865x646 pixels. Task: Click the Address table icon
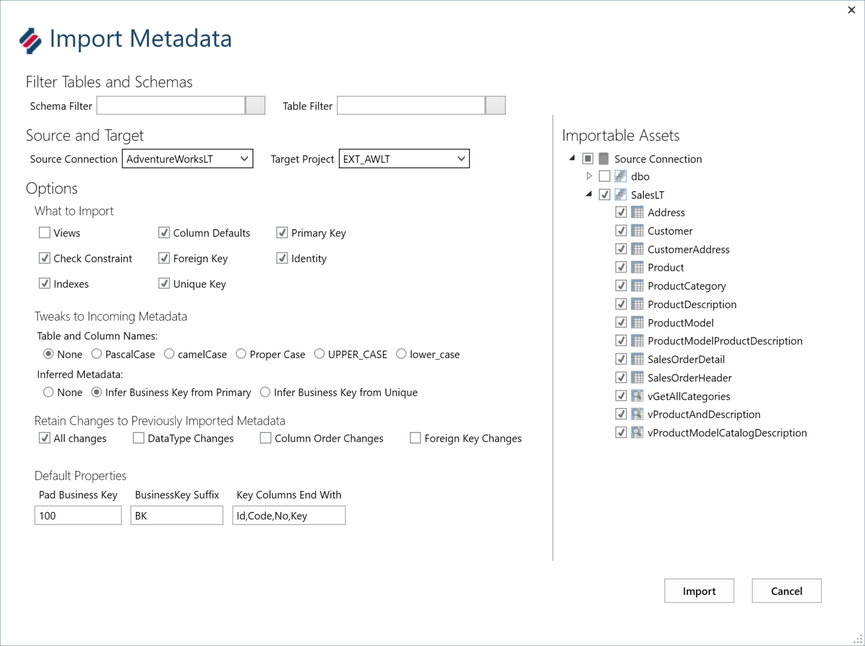click(637, 212)
